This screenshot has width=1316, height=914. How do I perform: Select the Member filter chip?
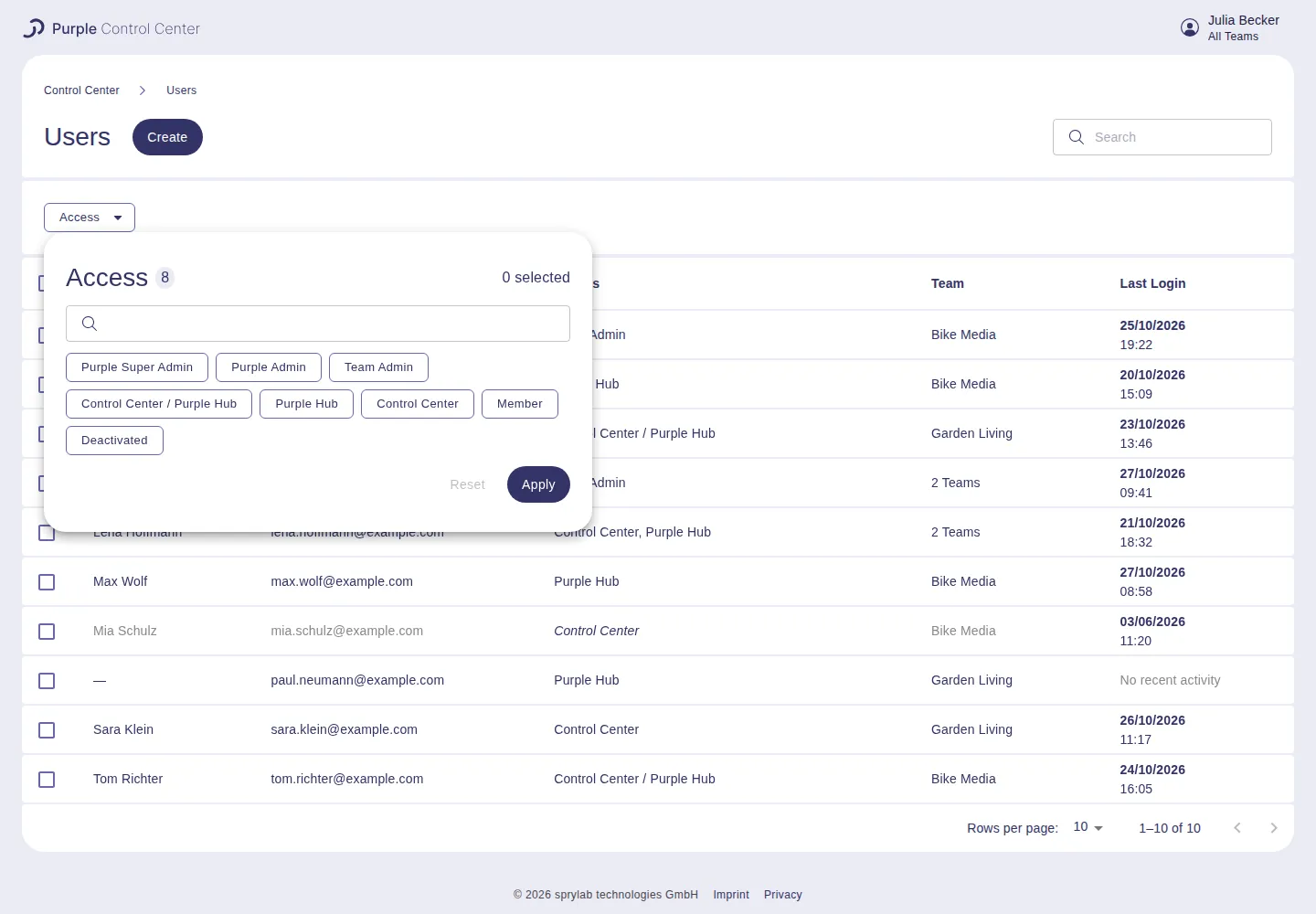coord(520,404)
